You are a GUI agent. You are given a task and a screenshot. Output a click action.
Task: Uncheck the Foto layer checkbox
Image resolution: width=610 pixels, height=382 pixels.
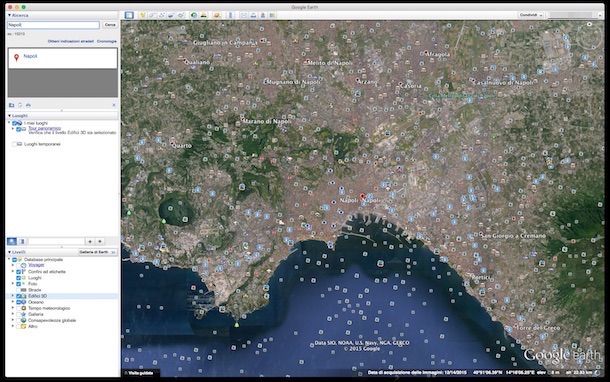[18, 284]
